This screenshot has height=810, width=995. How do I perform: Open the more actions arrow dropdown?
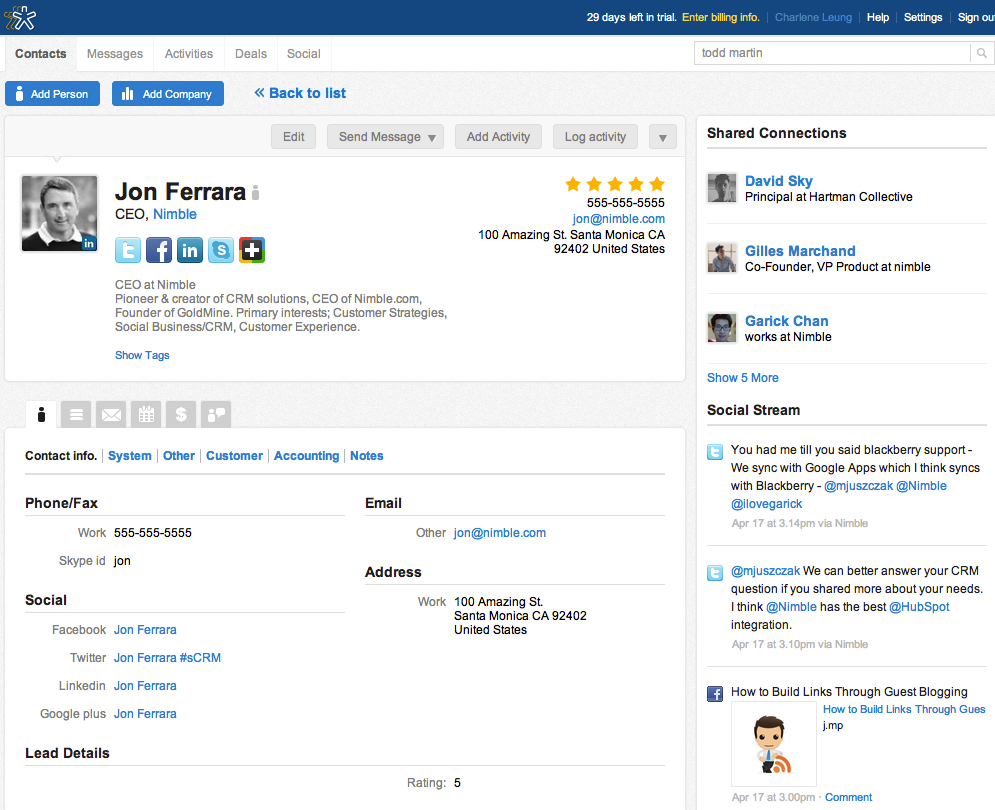[x=662, y=137]
